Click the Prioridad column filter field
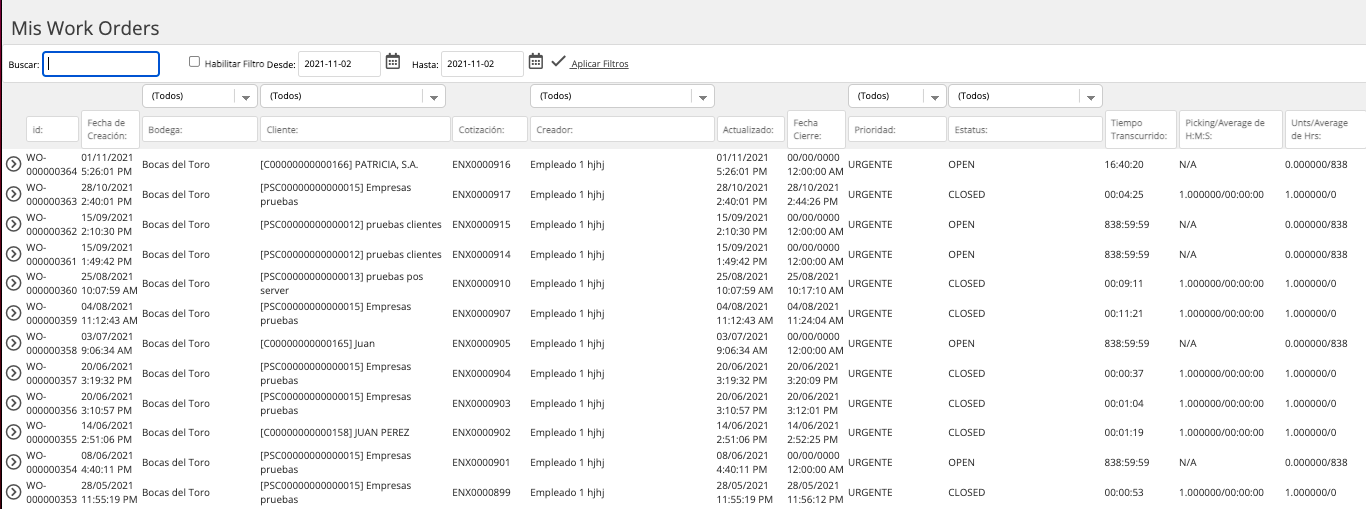Screen dimensions: 1366x509 click(x=897, y=129)
